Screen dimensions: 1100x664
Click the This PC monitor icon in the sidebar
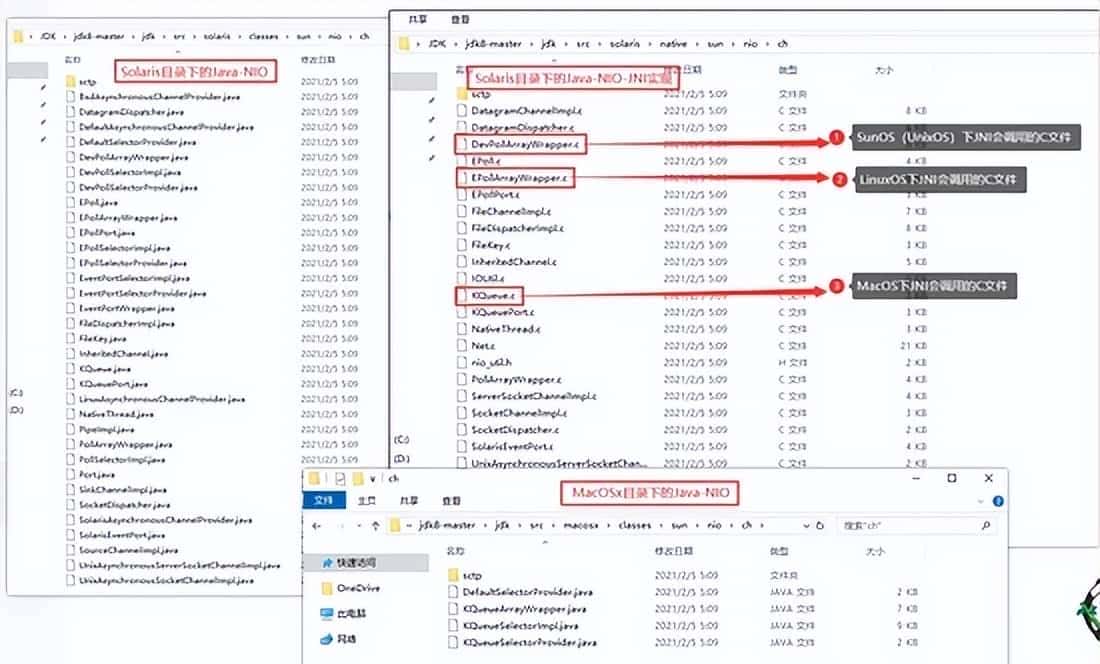tap(327, 614)
